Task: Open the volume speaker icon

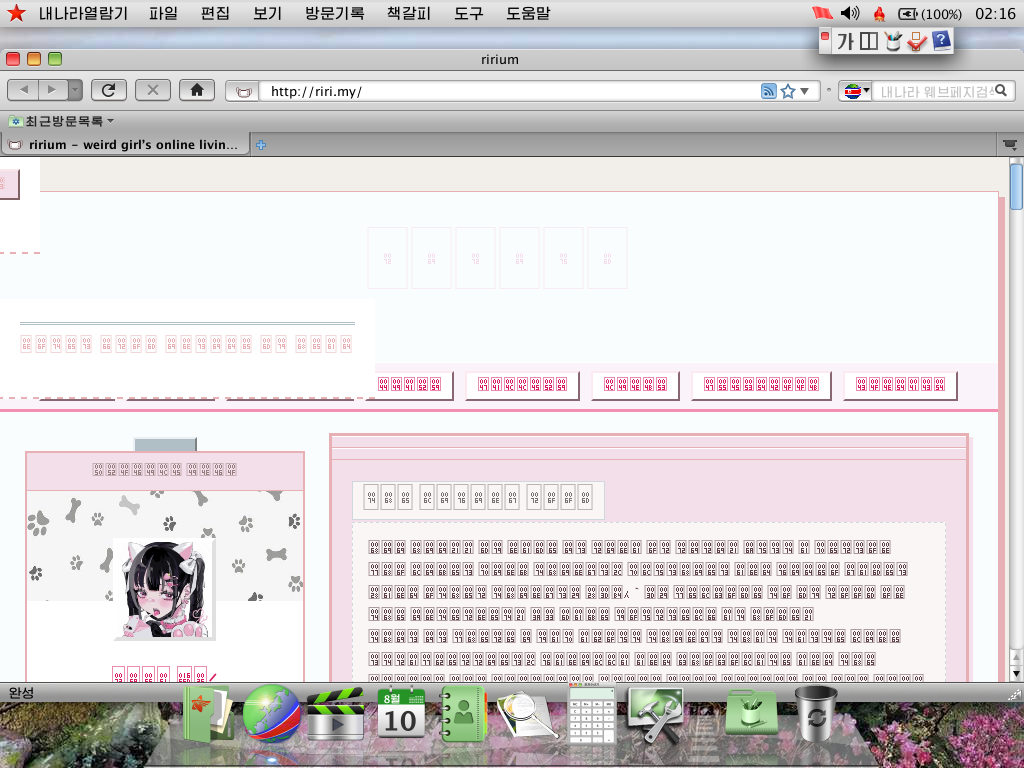Action: 850,13
